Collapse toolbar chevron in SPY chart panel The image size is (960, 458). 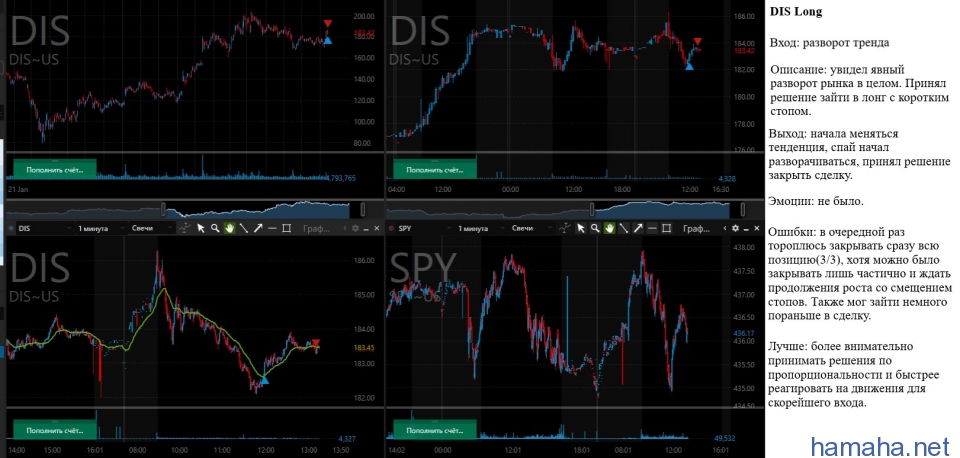[724, 228]
